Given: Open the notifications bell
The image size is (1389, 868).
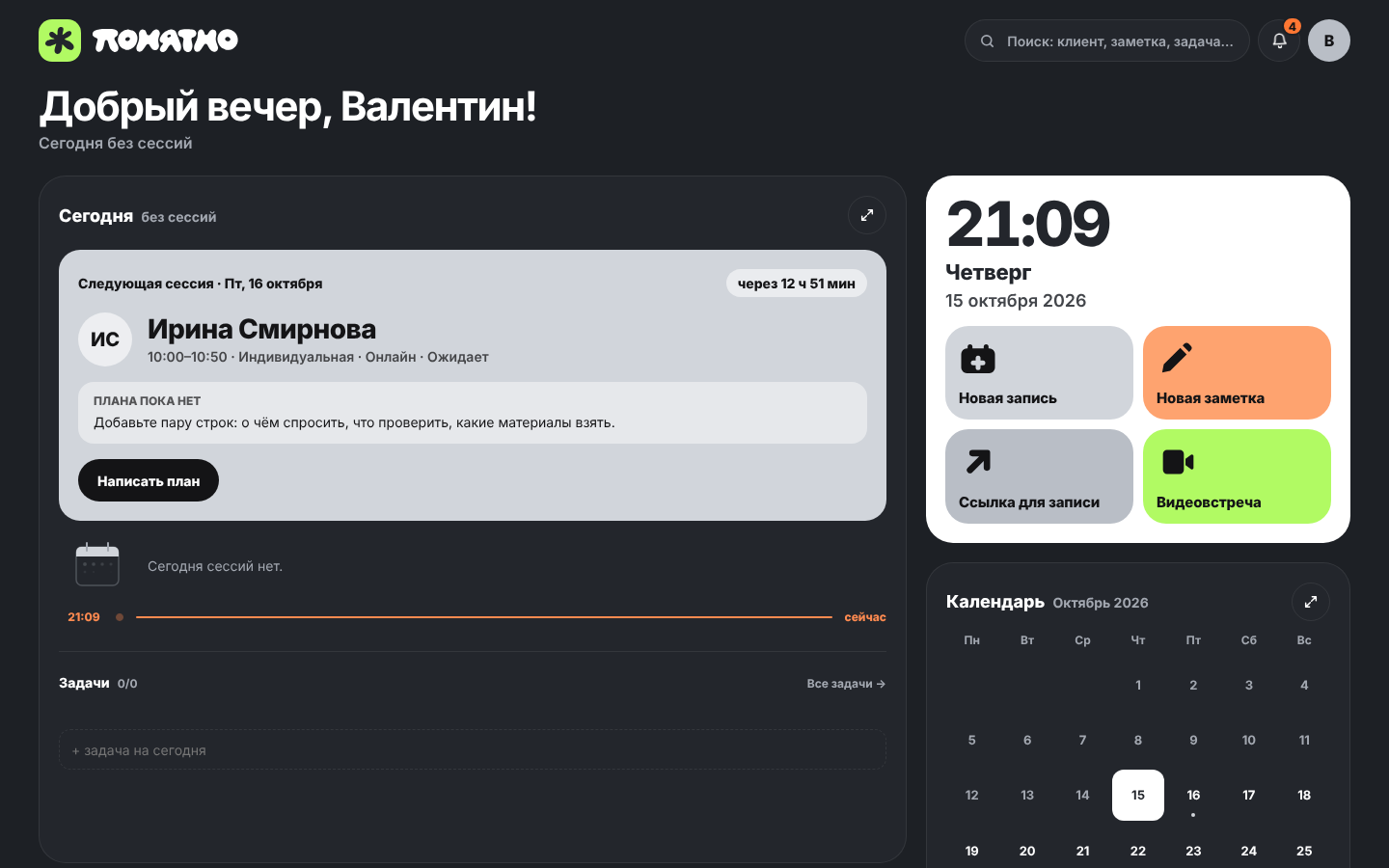Looking at the screenshot, I should click(1279, 41).
